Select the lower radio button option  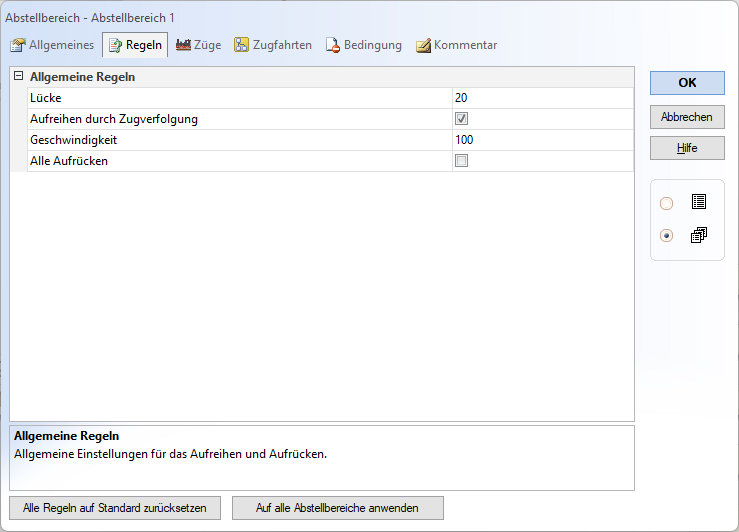(x=667, y=236)
